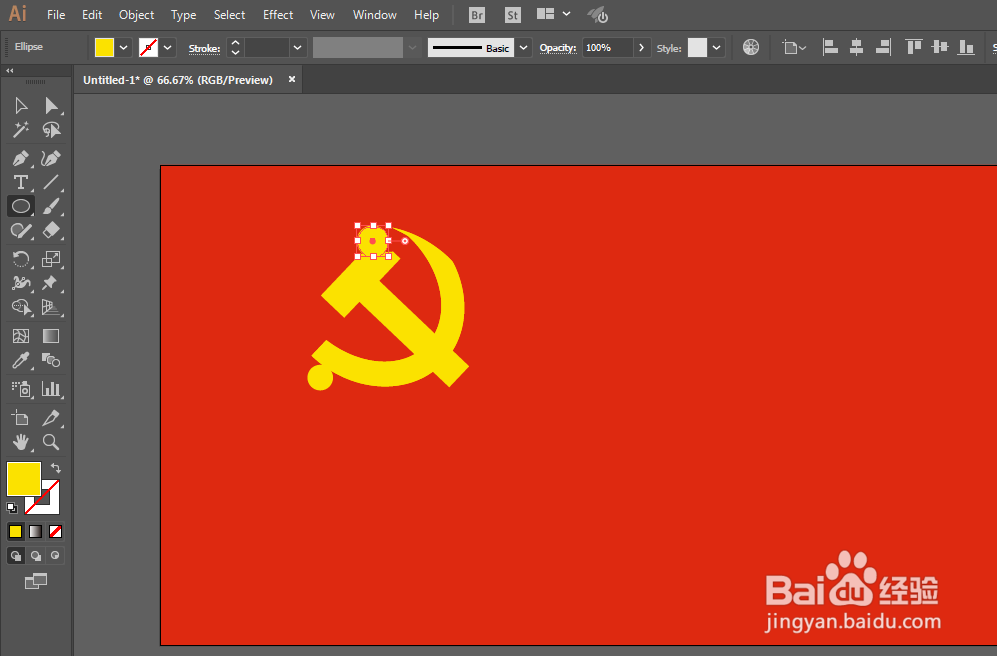Select the Shape Builder tool
This screenshot has width=997, height=656.
[x=20, y=307]
